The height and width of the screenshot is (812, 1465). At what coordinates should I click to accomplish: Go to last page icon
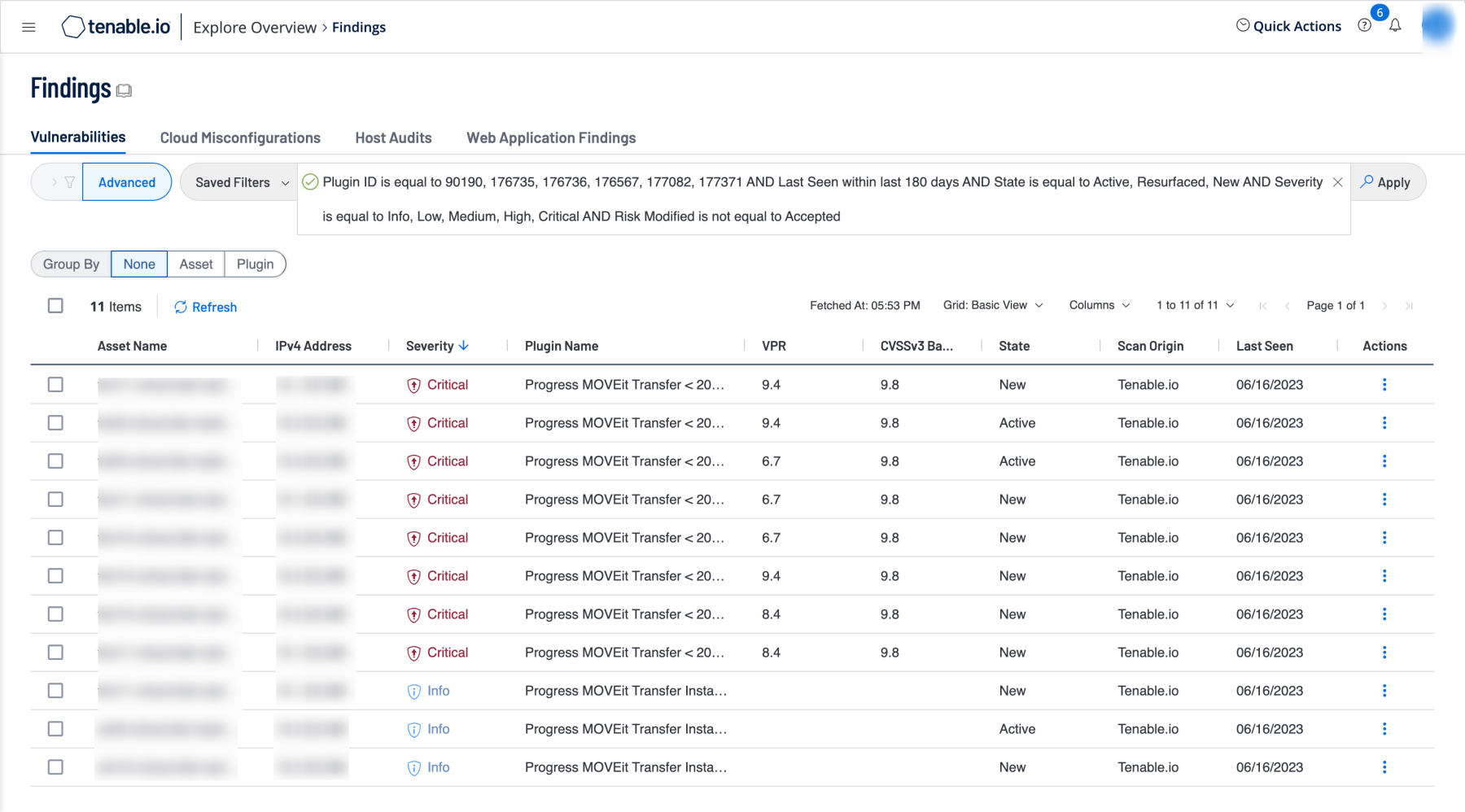pyautogui.click(x=1409, y=306)
